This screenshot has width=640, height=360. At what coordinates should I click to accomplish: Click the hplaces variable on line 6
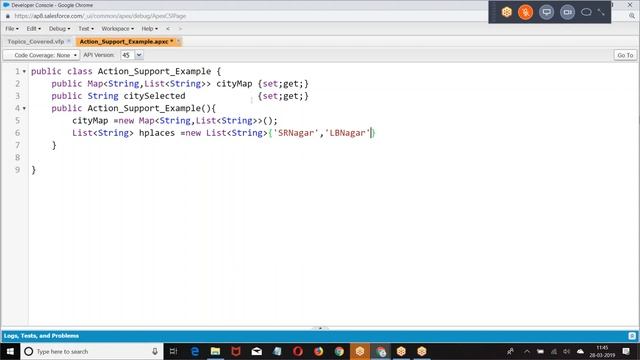[157, 133]
